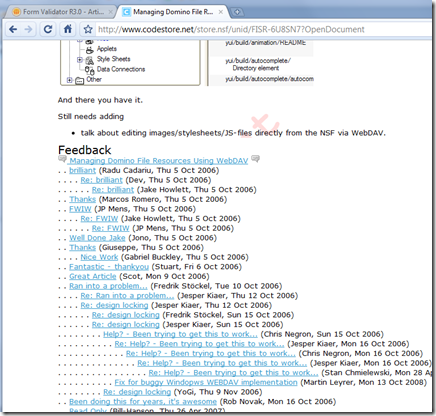Select Style Sheets in the design tree
This screenshot has width=436, height=416.
[x=113, y=59]
